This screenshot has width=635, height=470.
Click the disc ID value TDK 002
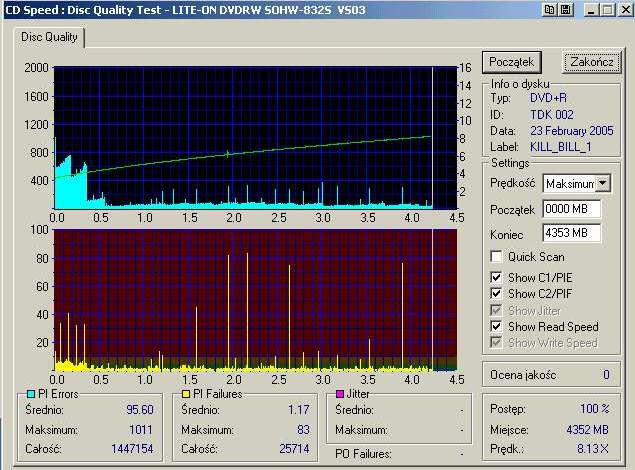point(552,115)
